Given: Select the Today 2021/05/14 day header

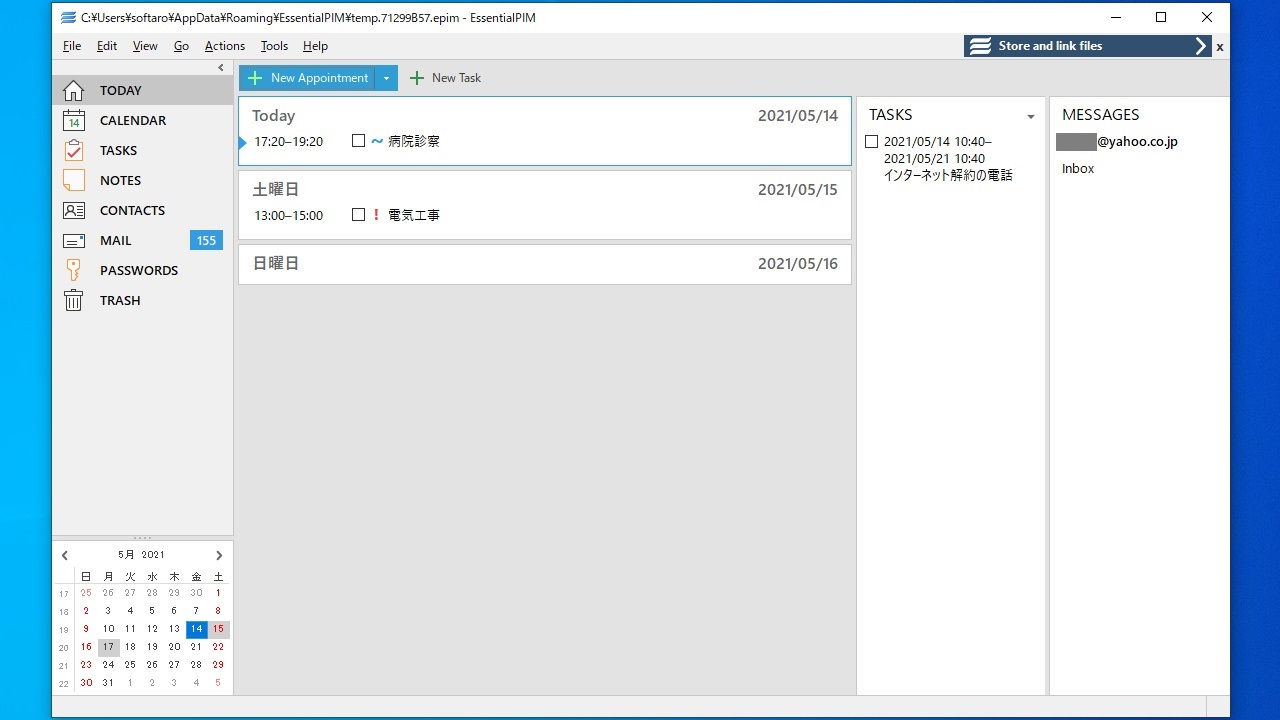Looking at the screenshot, I should 545,116.
